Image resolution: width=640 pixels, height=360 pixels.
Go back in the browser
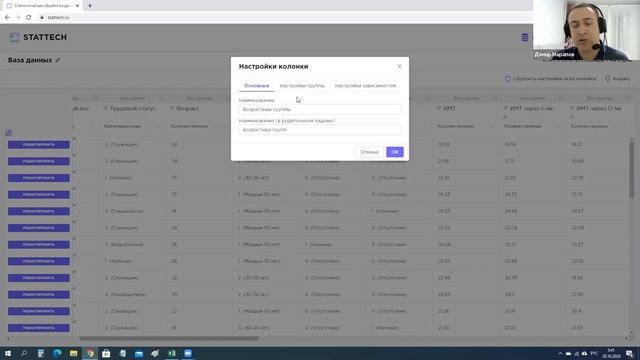tap(7, 18)
